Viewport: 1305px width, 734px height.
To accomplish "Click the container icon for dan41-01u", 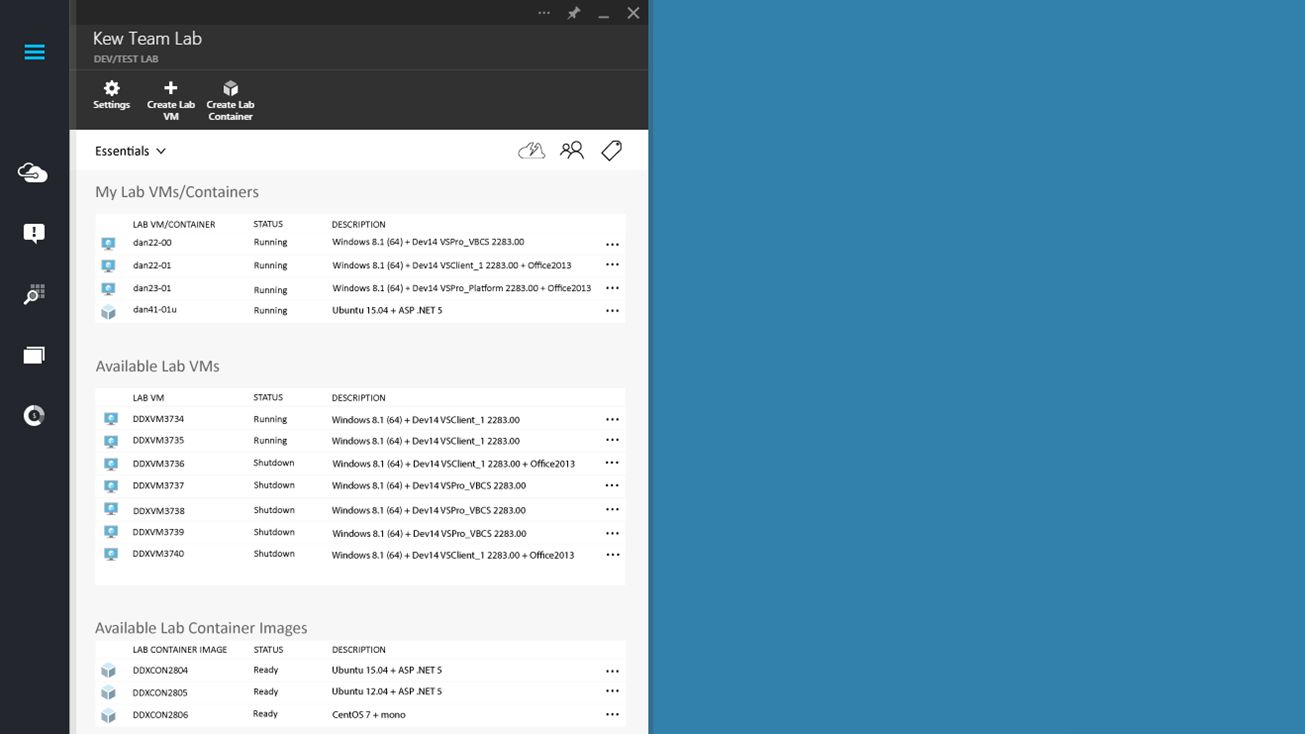I will pyautogui.click(x=109, y=312).
